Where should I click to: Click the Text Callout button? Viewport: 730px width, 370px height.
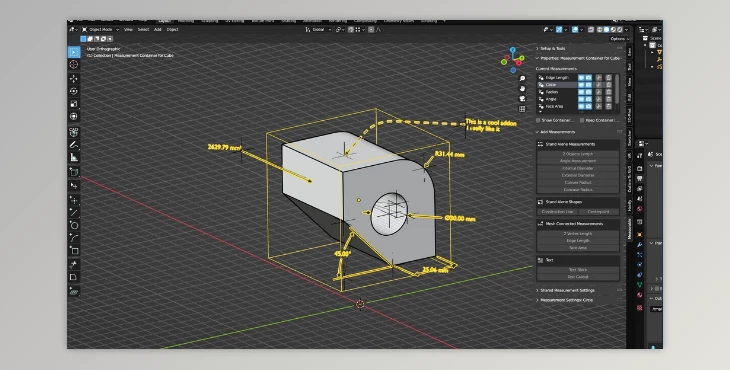pyautogui.click(x=578, y=277)
